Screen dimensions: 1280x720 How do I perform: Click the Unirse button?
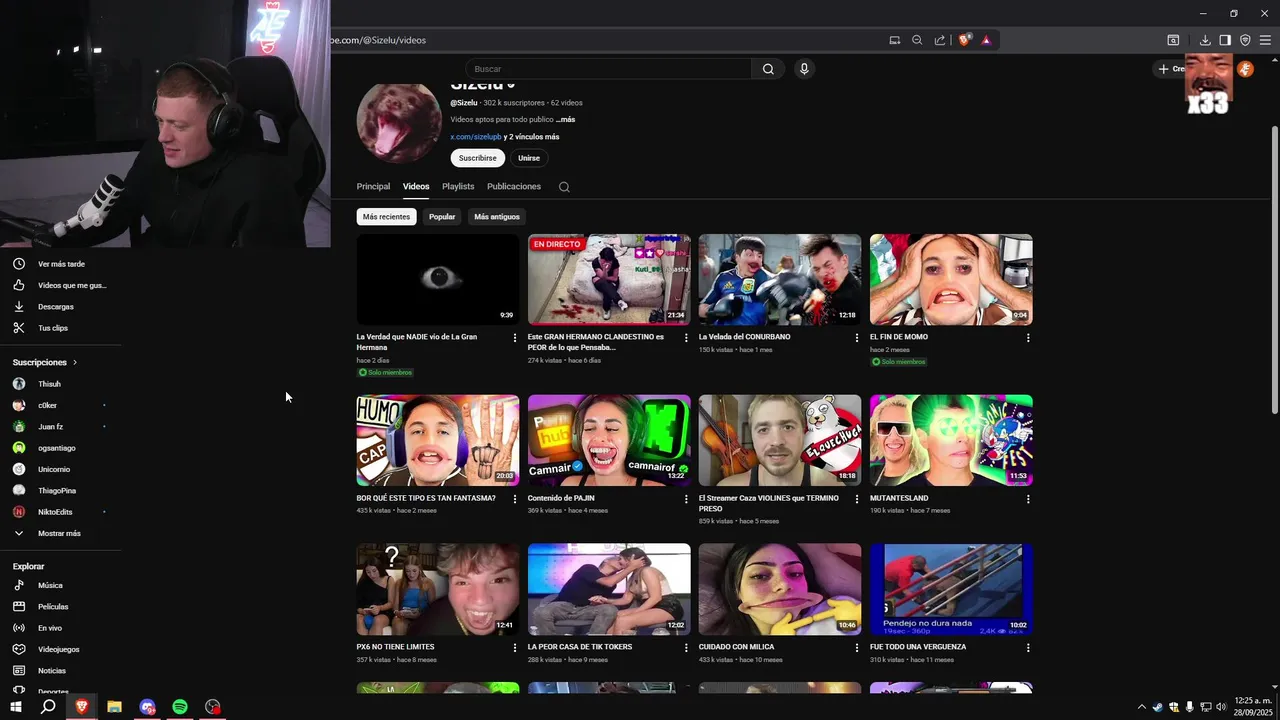tap(529, 158)
